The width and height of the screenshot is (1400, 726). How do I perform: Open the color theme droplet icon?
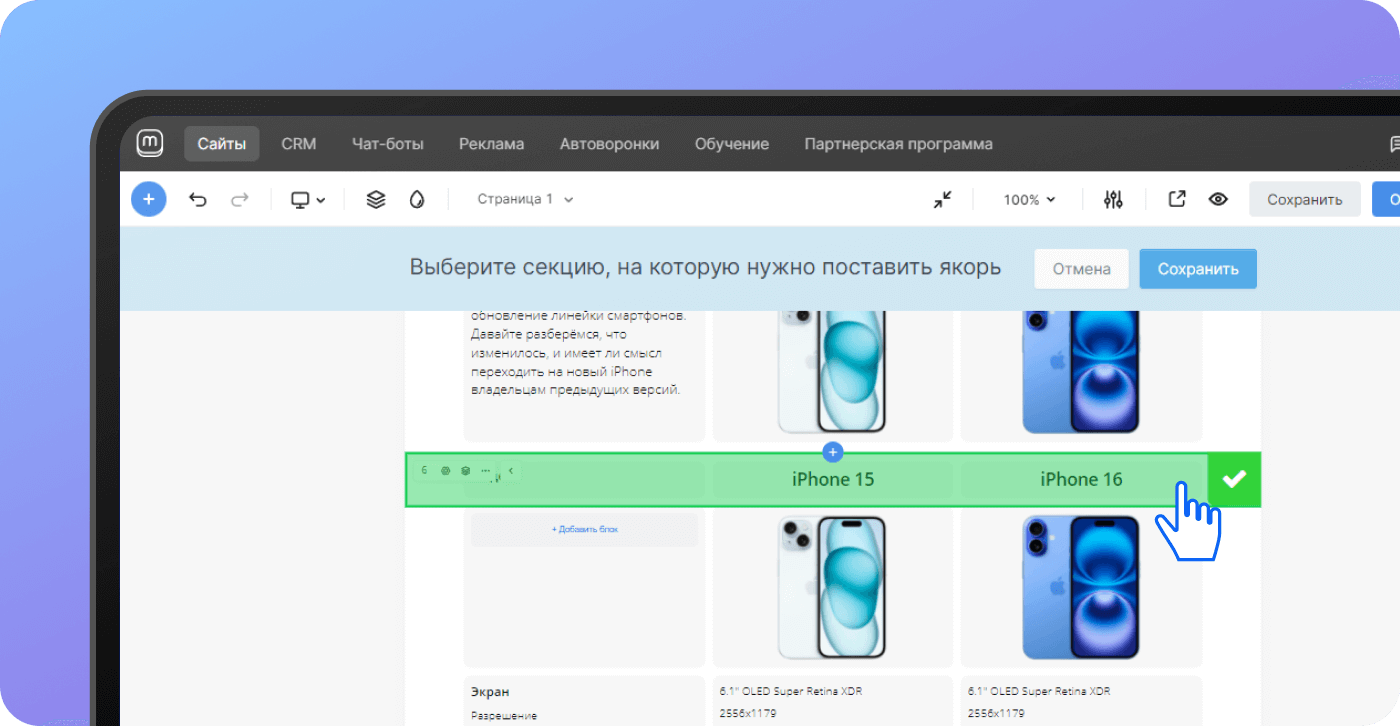point(417,199)
